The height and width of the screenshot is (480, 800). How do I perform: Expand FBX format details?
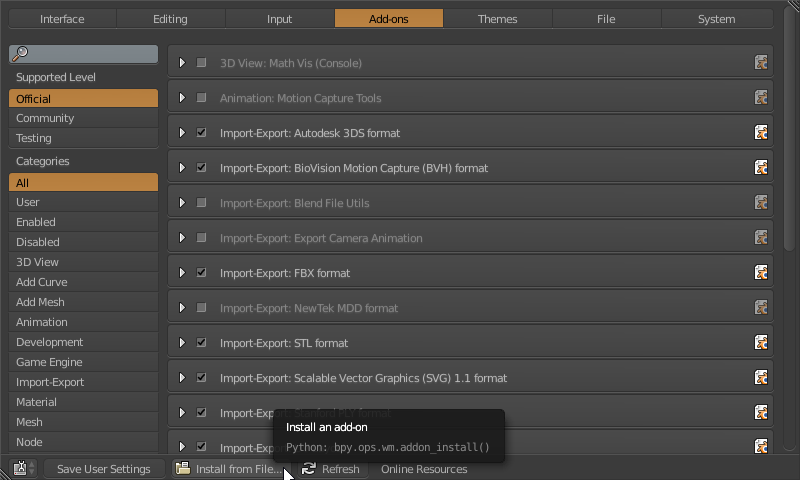[182, 272]
